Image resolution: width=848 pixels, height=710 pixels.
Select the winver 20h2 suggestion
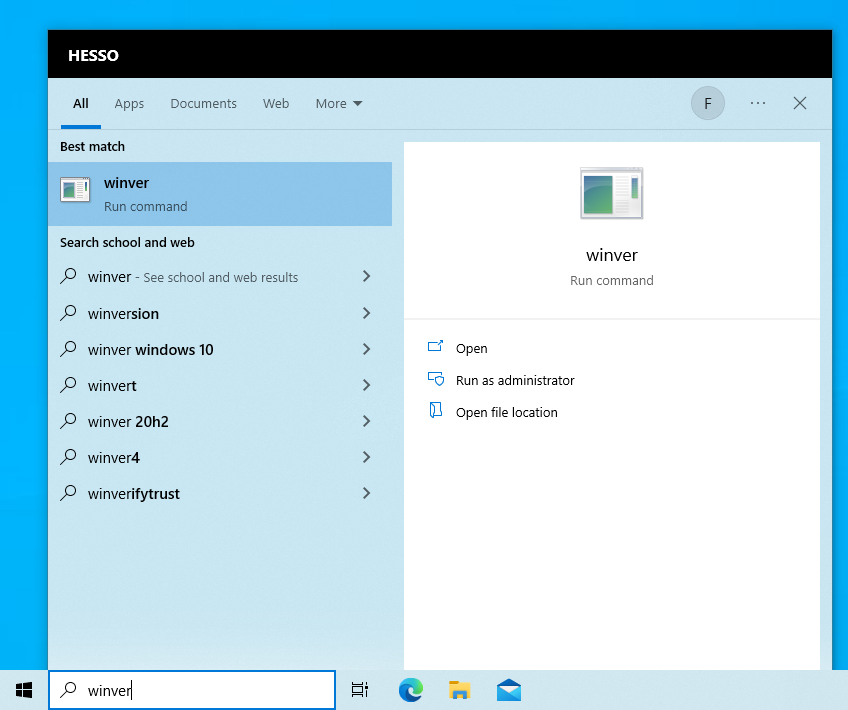click(x=220, y=421)
